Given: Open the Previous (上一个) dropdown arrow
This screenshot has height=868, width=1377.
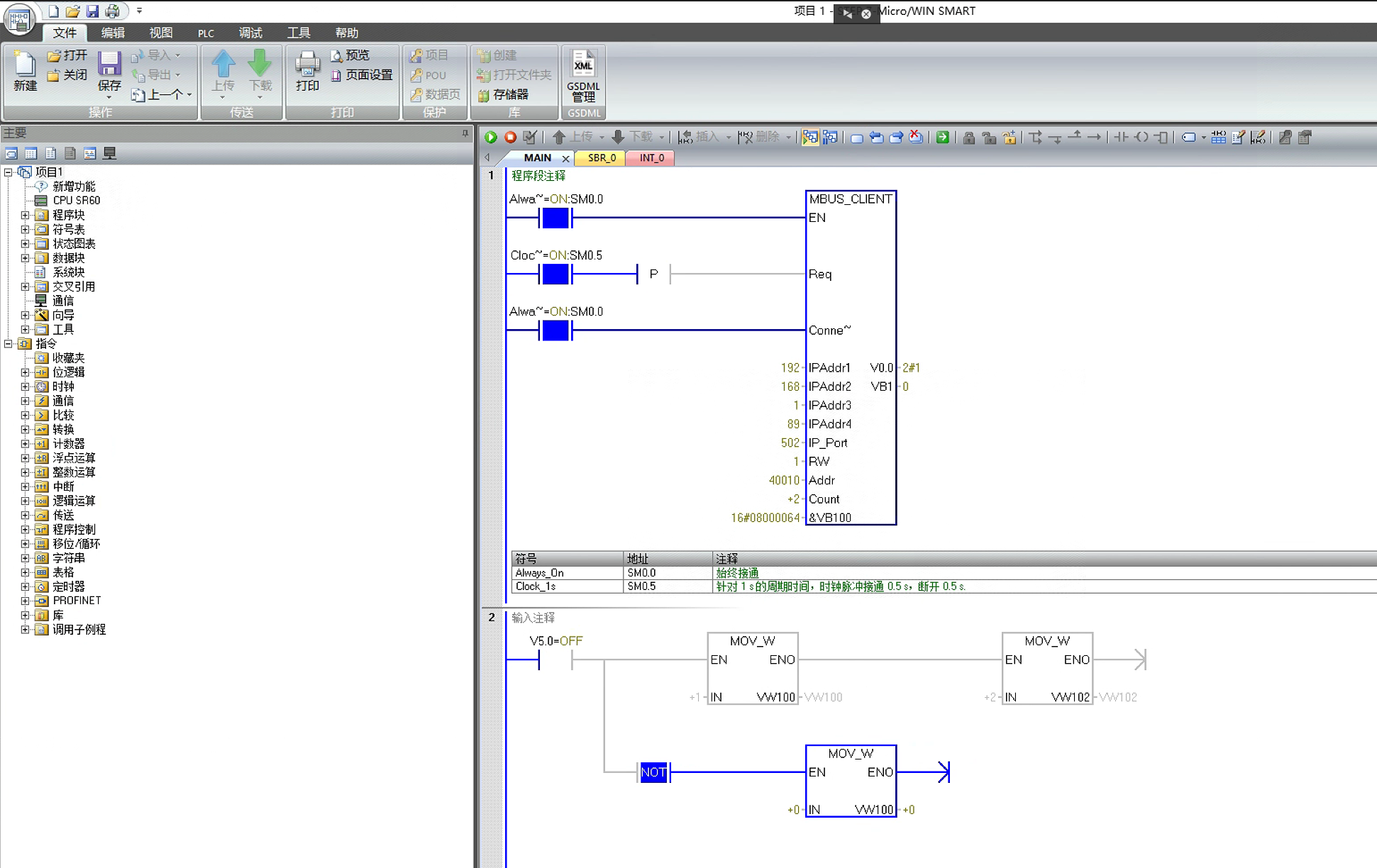Looking at the screenshot, I should click(189, 94).
